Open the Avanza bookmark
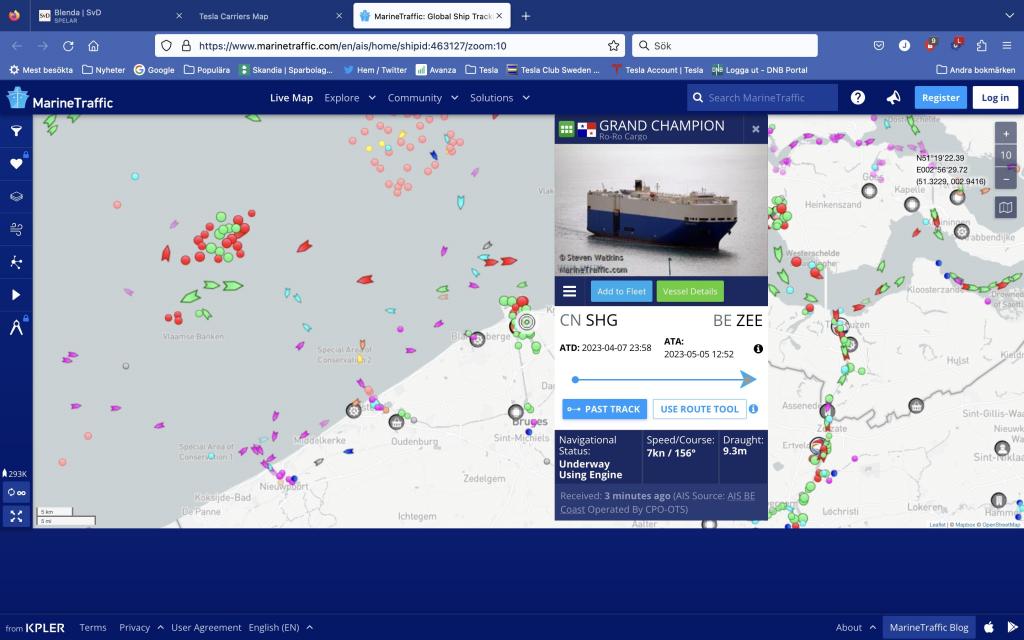 [x=436, y=70]
